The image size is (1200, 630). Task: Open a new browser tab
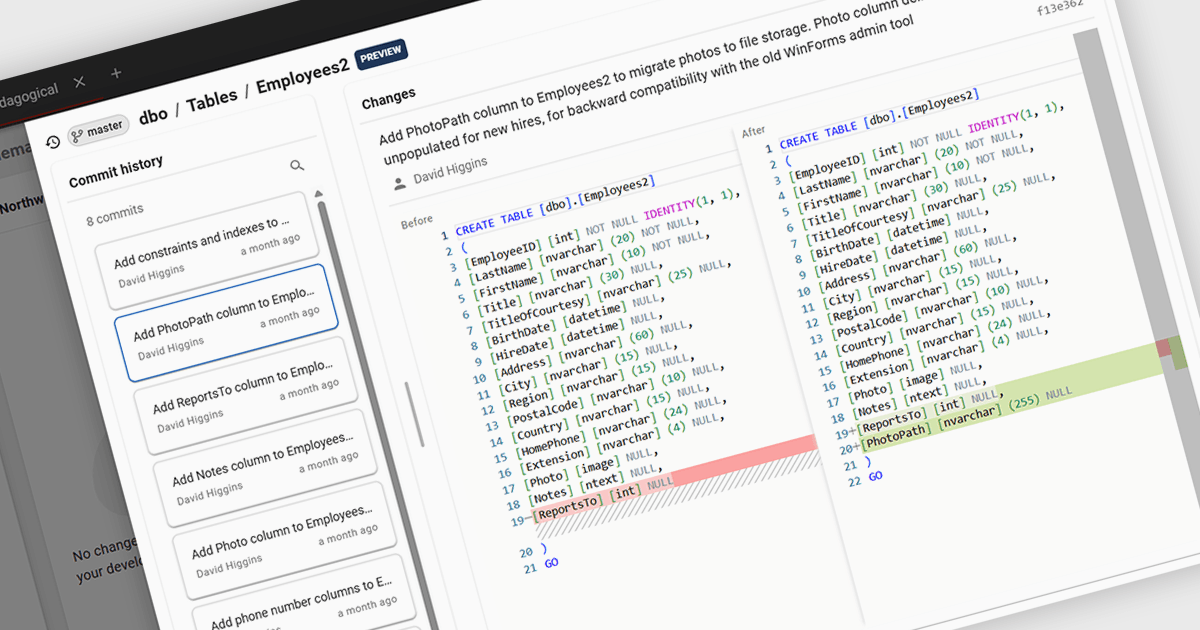click(x=116, y=73)
